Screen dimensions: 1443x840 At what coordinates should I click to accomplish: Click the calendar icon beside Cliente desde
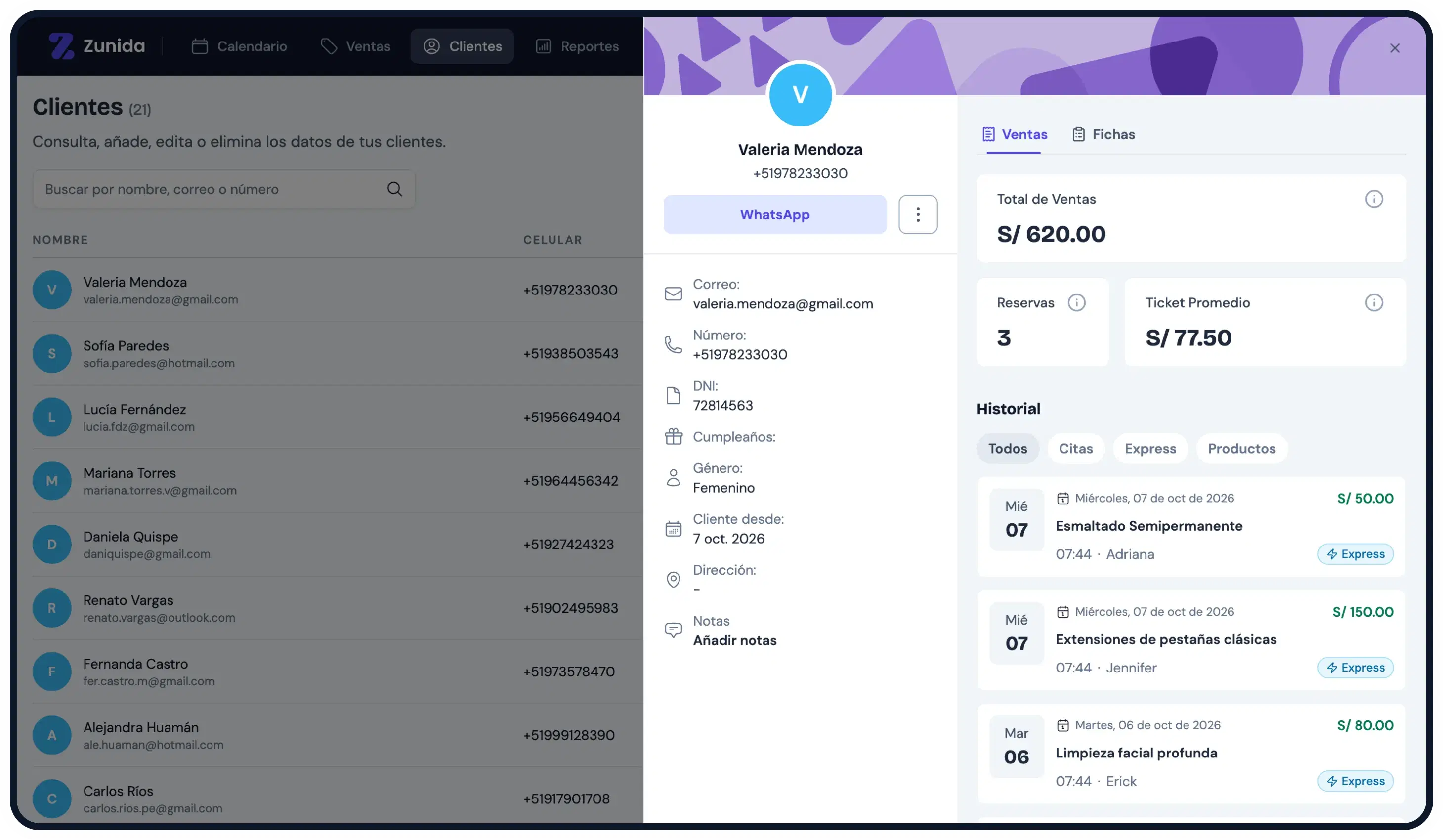(674, 529)
